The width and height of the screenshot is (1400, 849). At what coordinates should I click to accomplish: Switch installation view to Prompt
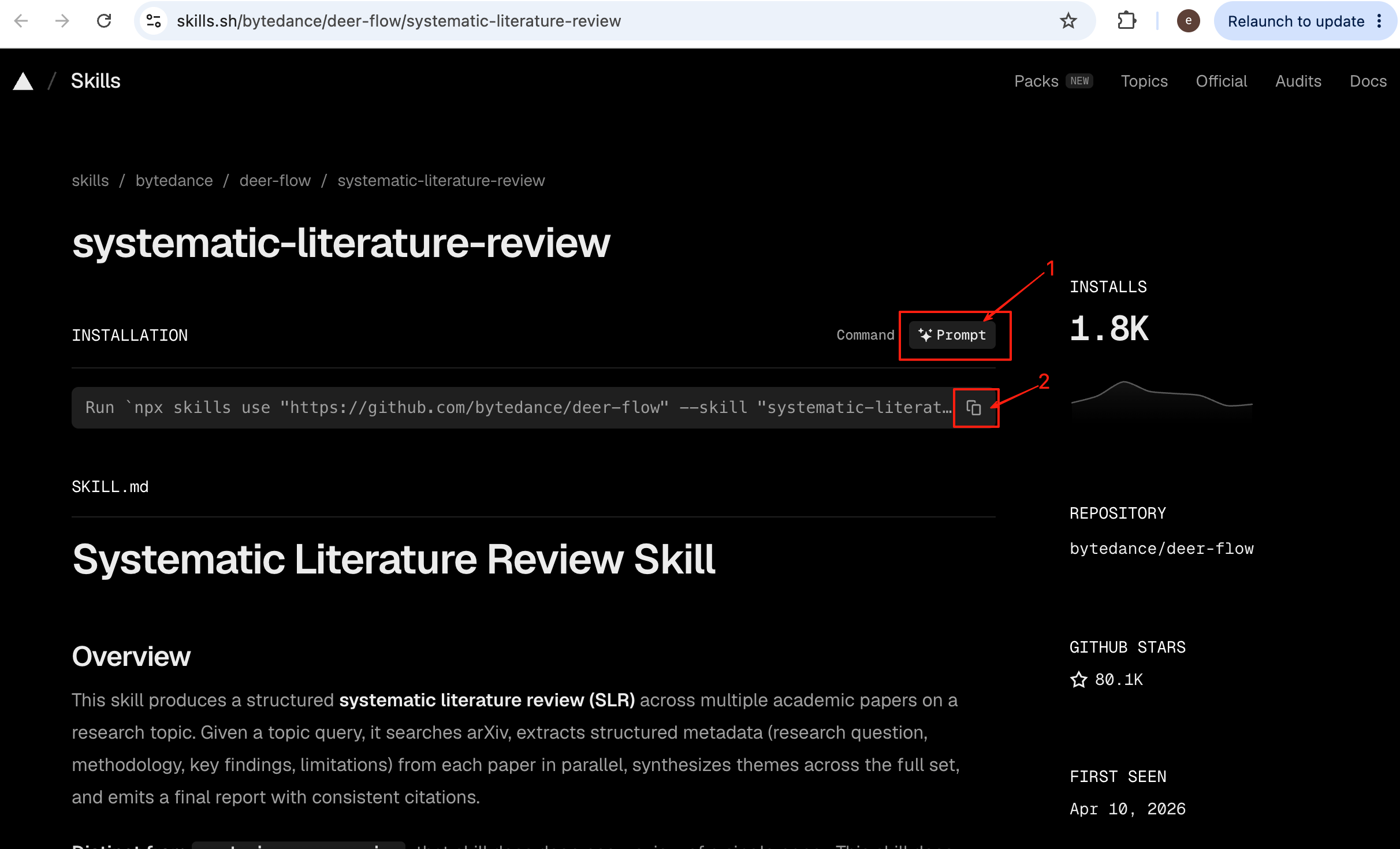(952, 335)
